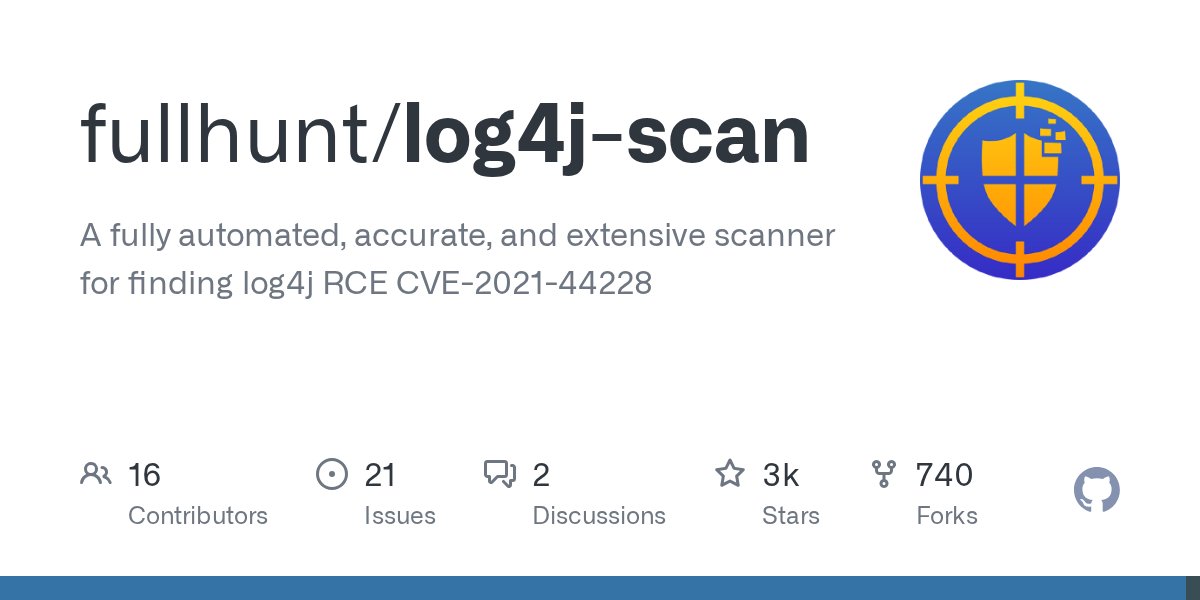Click the repository description text
Viewport: 1200px width, 600px height.
tap(457, 260)
